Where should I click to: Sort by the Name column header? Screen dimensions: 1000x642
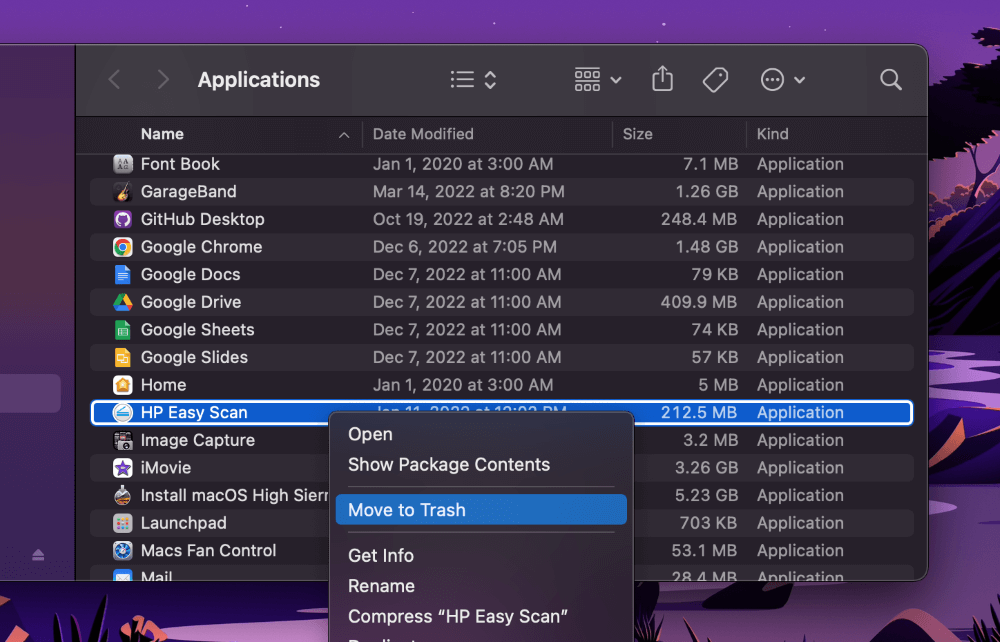(x=162, y=134)
